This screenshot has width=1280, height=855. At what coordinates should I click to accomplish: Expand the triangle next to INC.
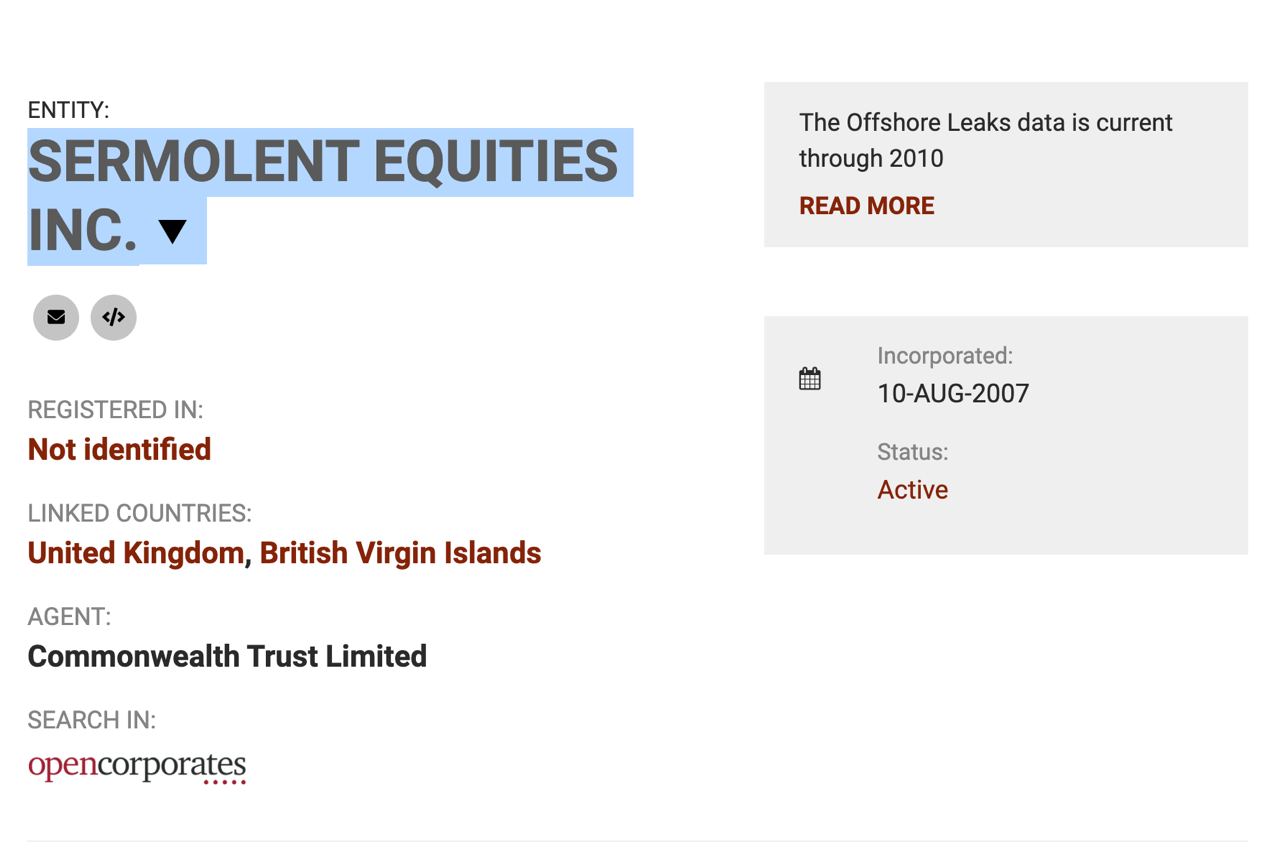pyautogui.click(x=173, y=231)
